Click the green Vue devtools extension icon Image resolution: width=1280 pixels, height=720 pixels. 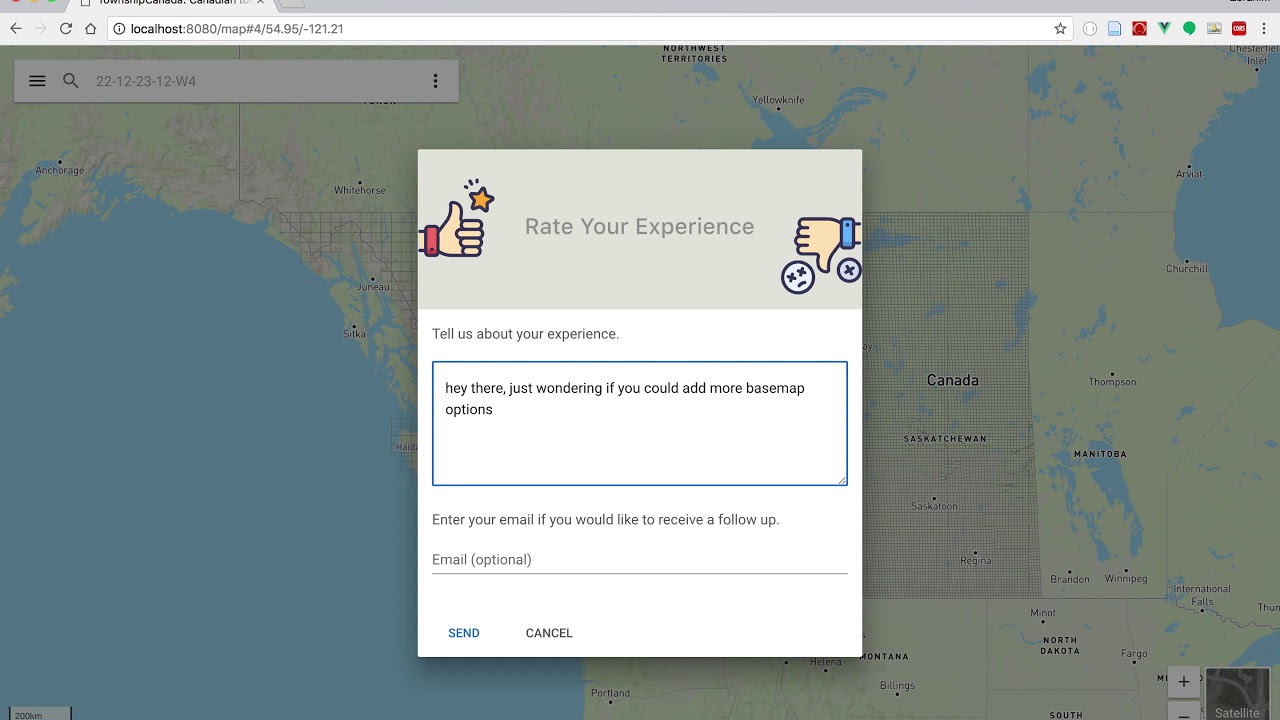[1164, 29]
